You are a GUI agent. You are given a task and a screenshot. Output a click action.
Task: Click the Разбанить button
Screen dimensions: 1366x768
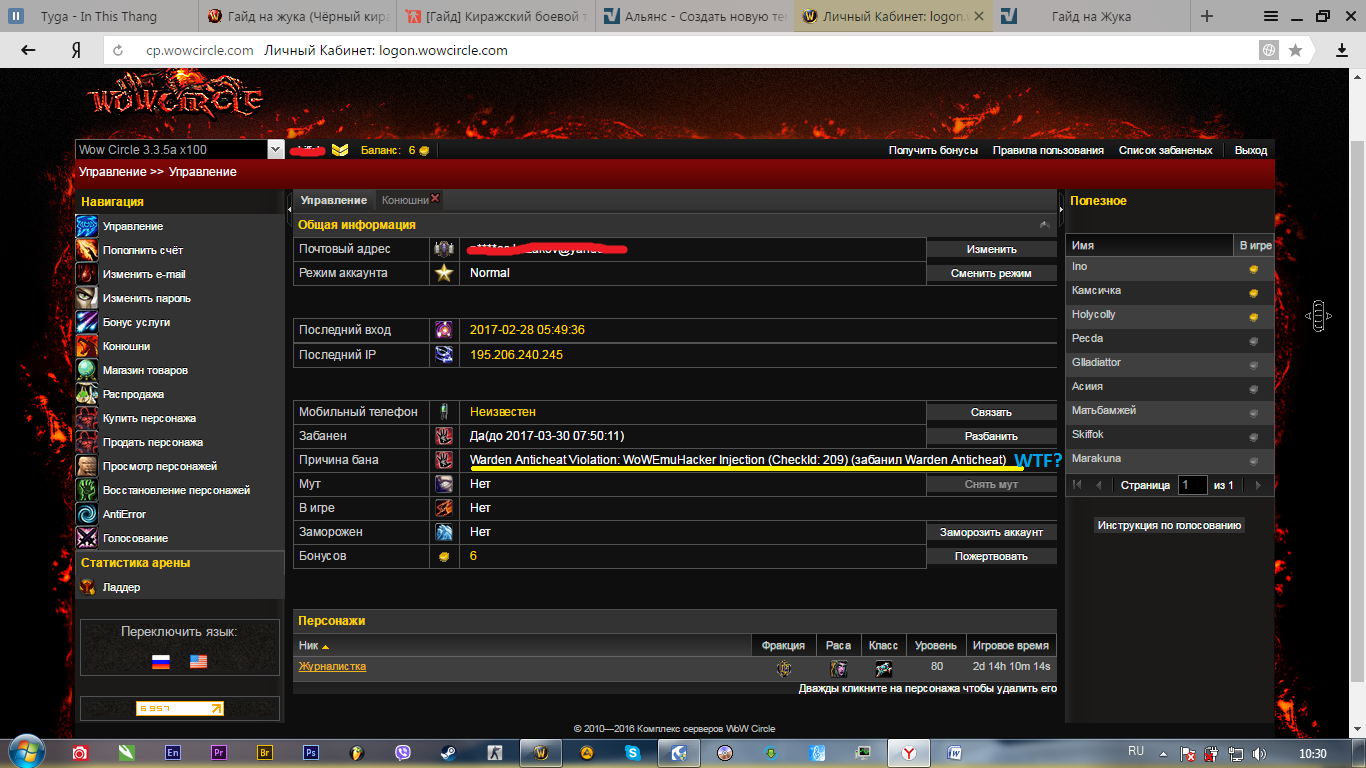pos(991,436)
